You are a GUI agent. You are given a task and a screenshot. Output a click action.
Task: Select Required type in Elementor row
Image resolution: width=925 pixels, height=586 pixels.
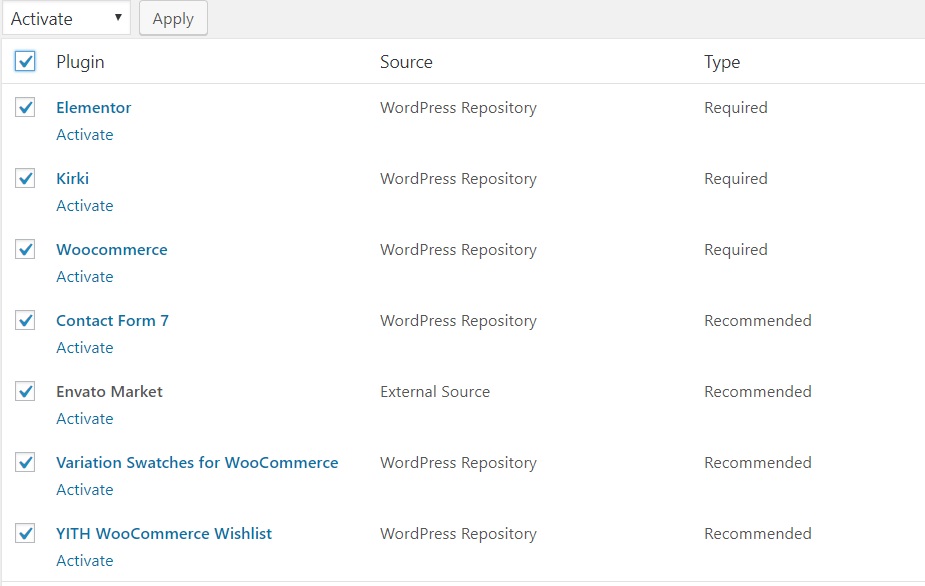pyautogui.click(x=736, y=107)
